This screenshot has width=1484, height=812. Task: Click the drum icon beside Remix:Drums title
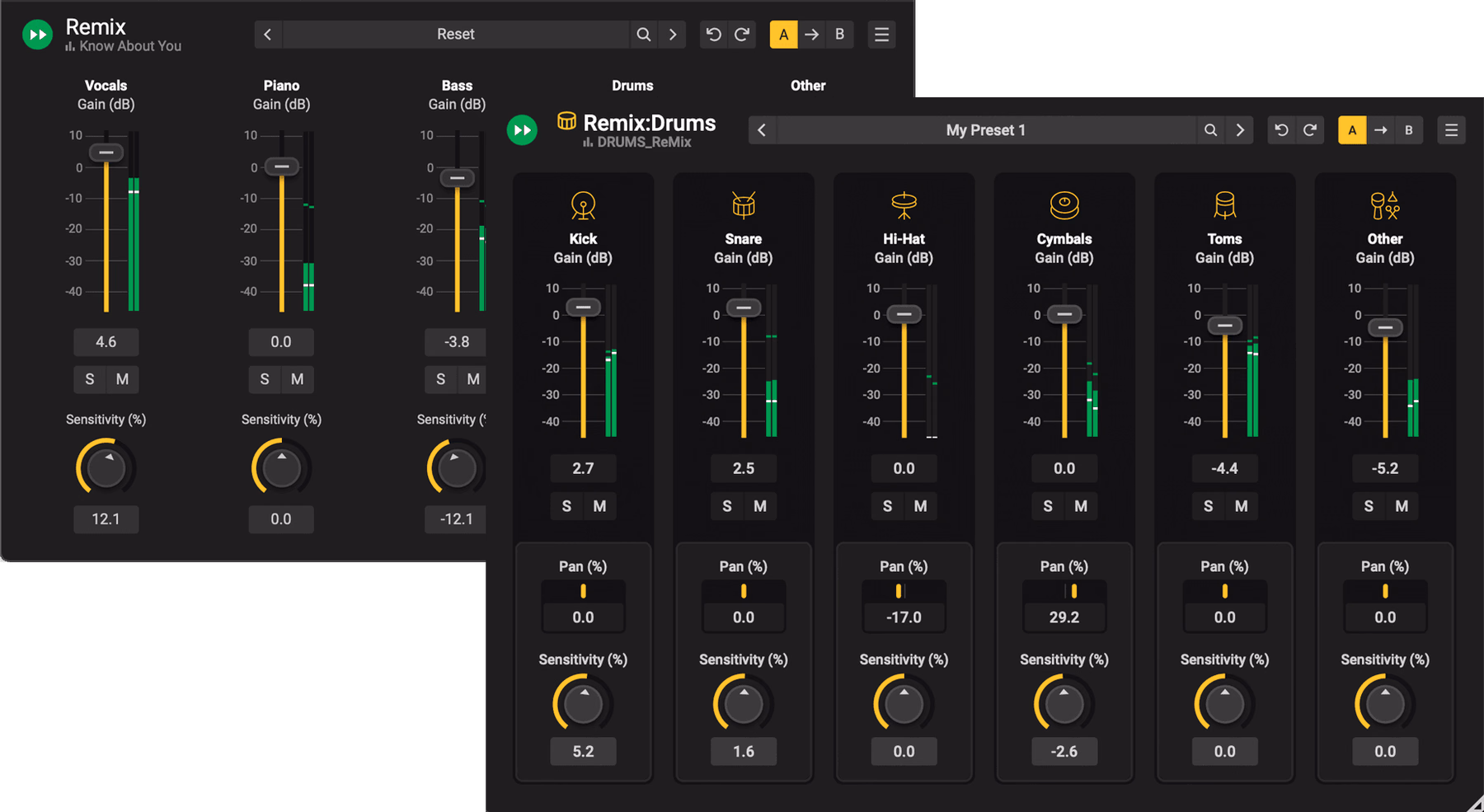click(566, 121)
